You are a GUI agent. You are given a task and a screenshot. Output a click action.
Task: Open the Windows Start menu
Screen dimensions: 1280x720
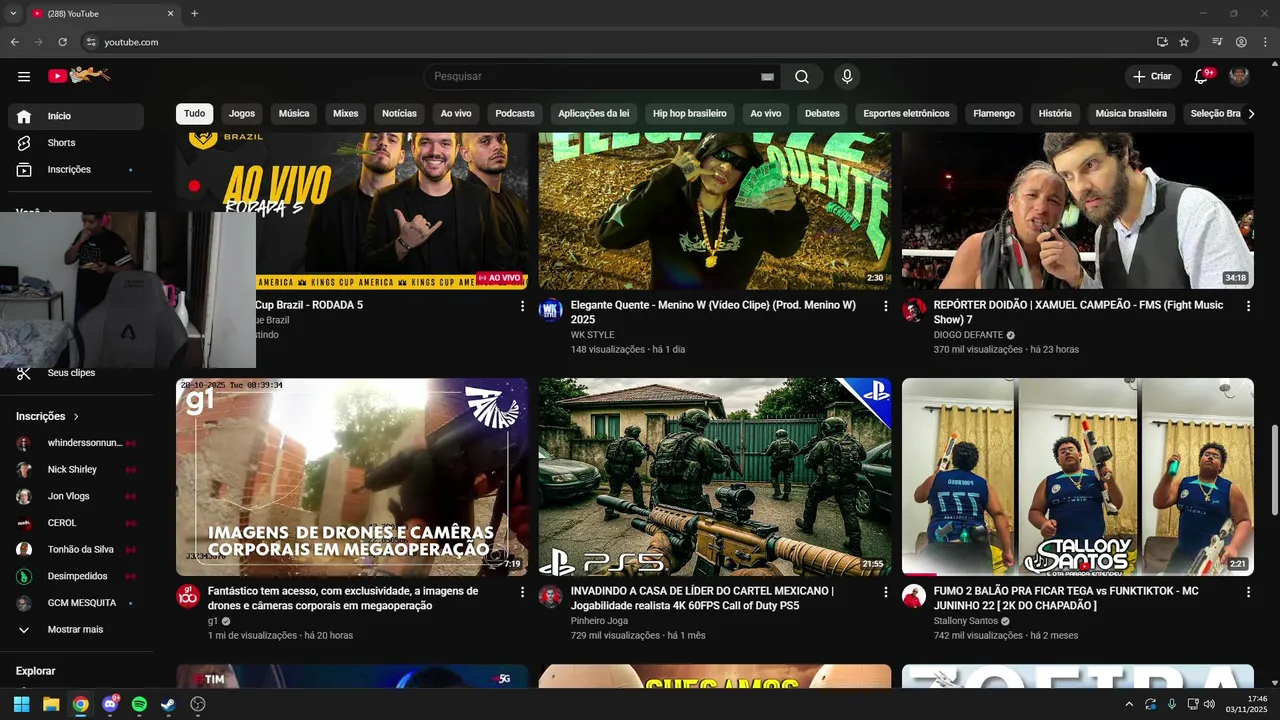(x=22, y=704)
